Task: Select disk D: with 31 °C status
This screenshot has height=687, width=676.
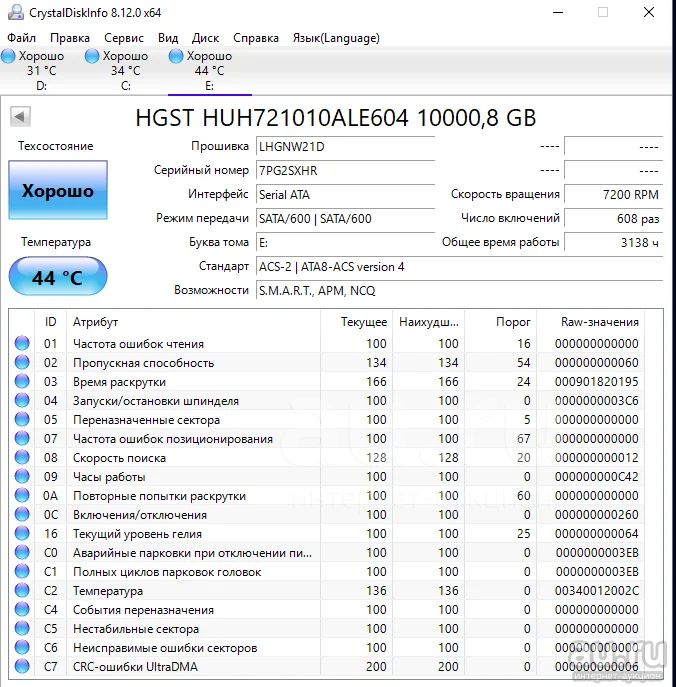Action: [41, 71]
